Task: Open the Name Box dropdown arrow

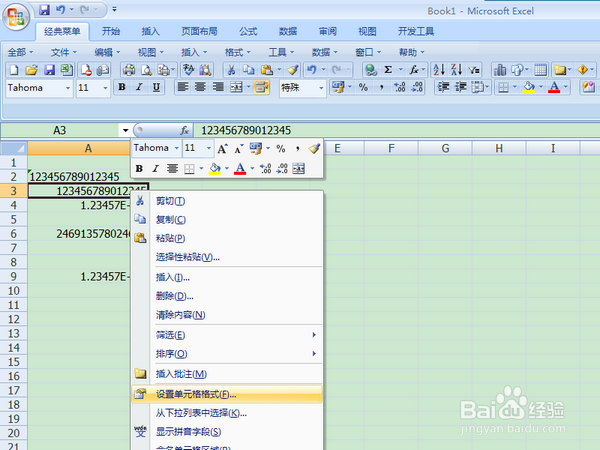Action: [x=125, y=130]
